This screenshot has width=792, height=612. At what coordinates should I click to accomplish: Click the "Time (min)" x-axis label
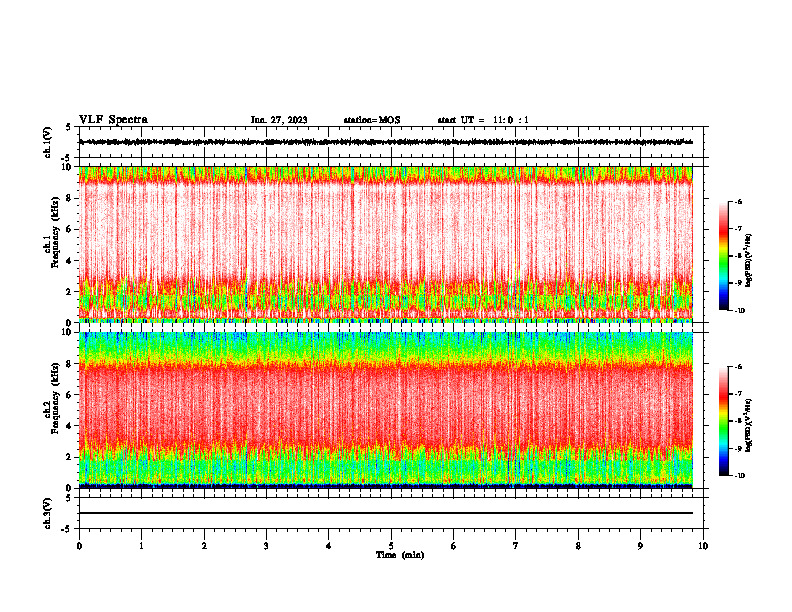pos(400,555)
